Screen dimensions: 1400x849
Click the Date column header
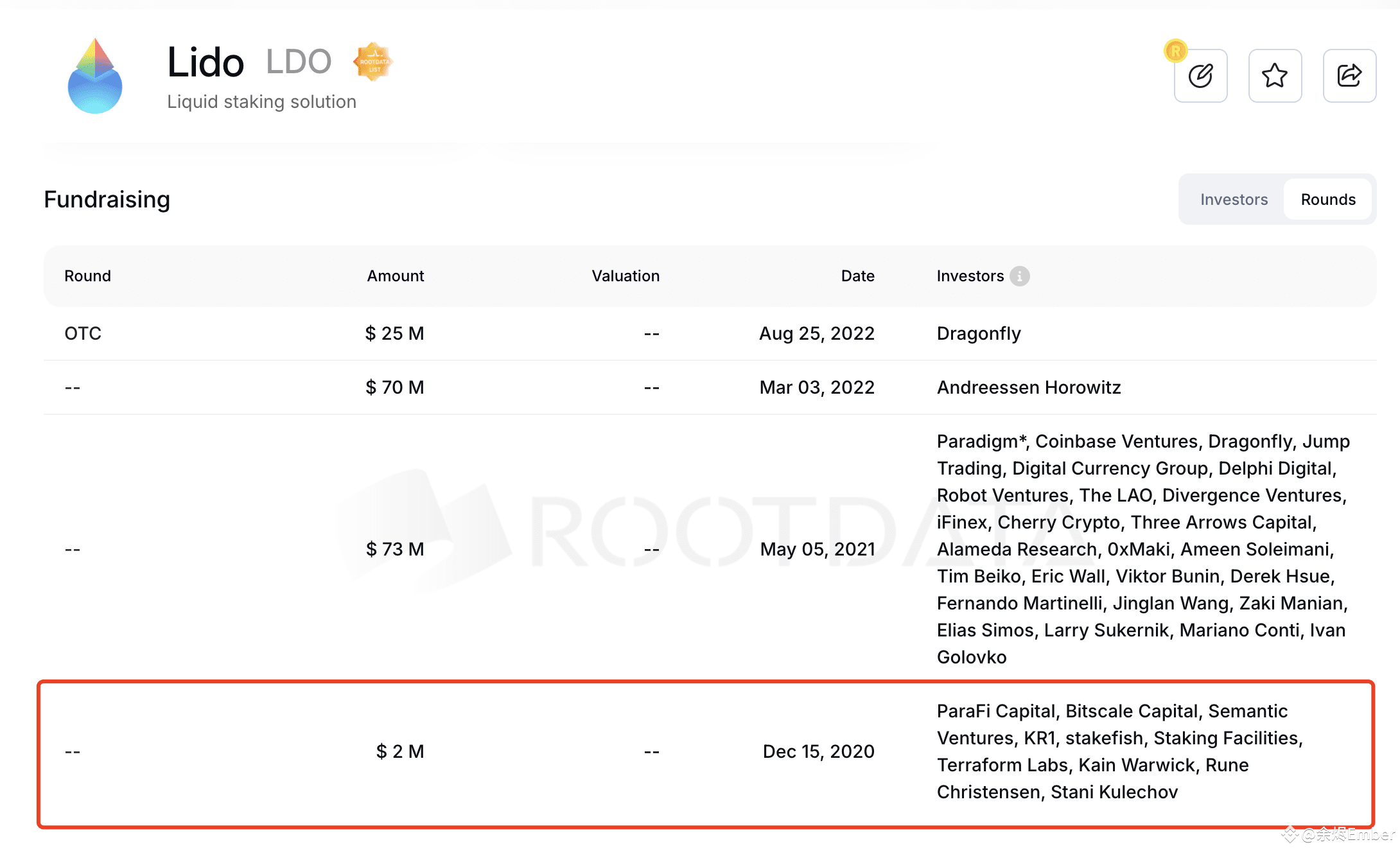(x=857, y=276)
